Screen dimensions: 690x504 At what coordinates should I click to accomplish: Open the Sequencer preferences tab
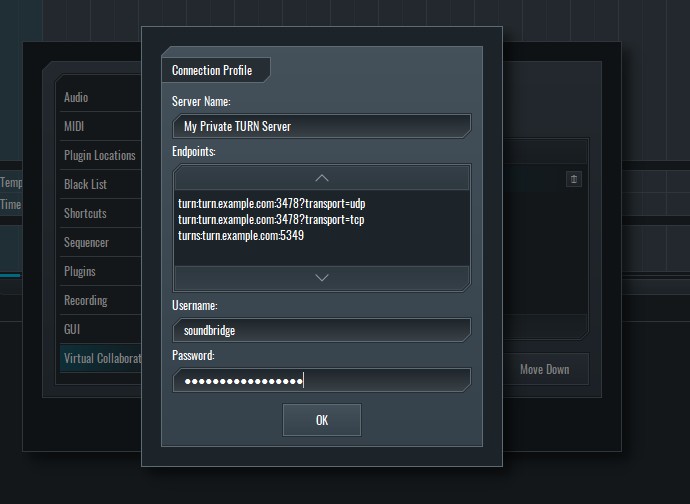pos(100,243)
